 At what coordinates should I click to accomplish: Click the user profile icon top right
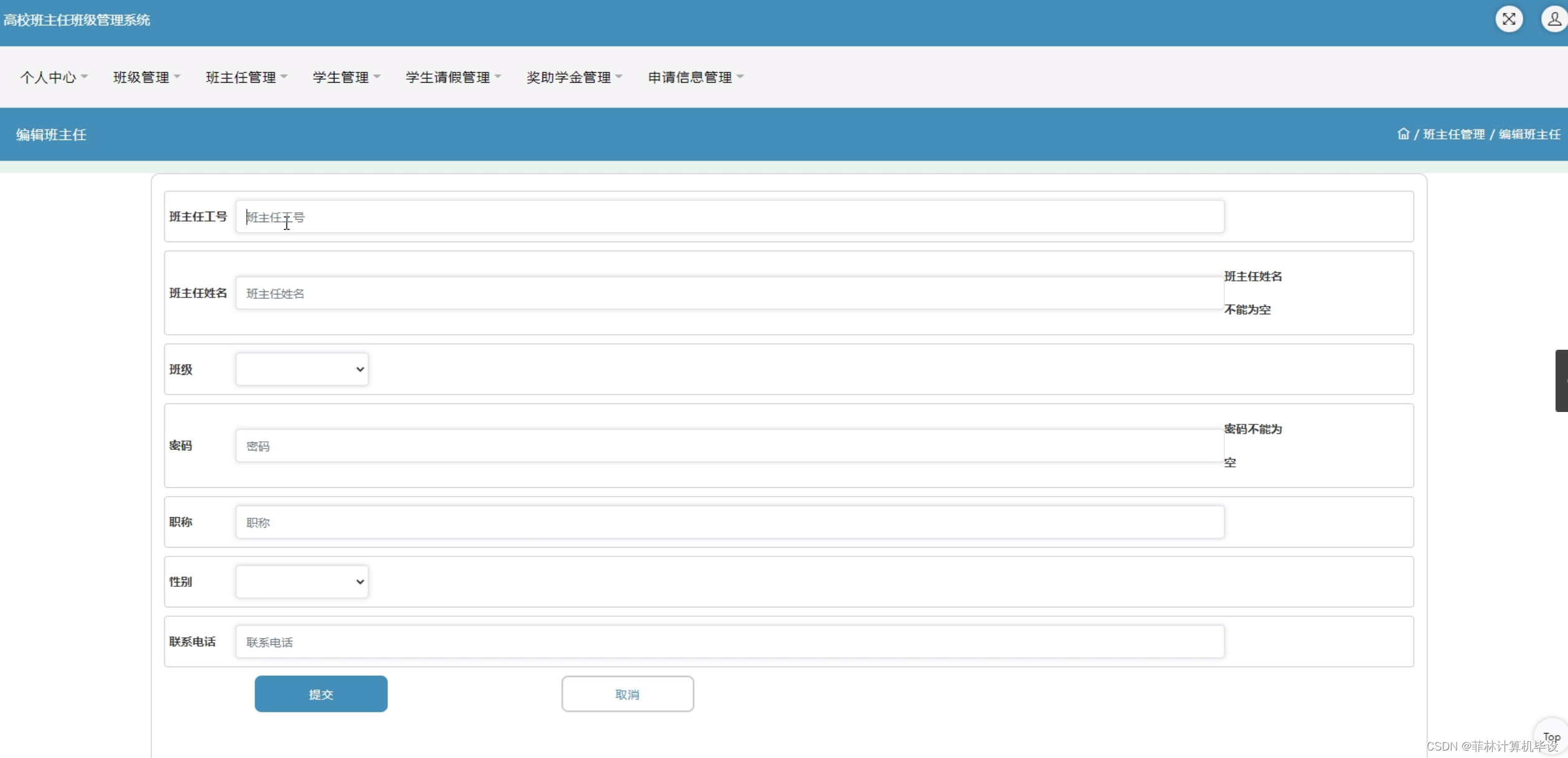[x=1553, y=19]
